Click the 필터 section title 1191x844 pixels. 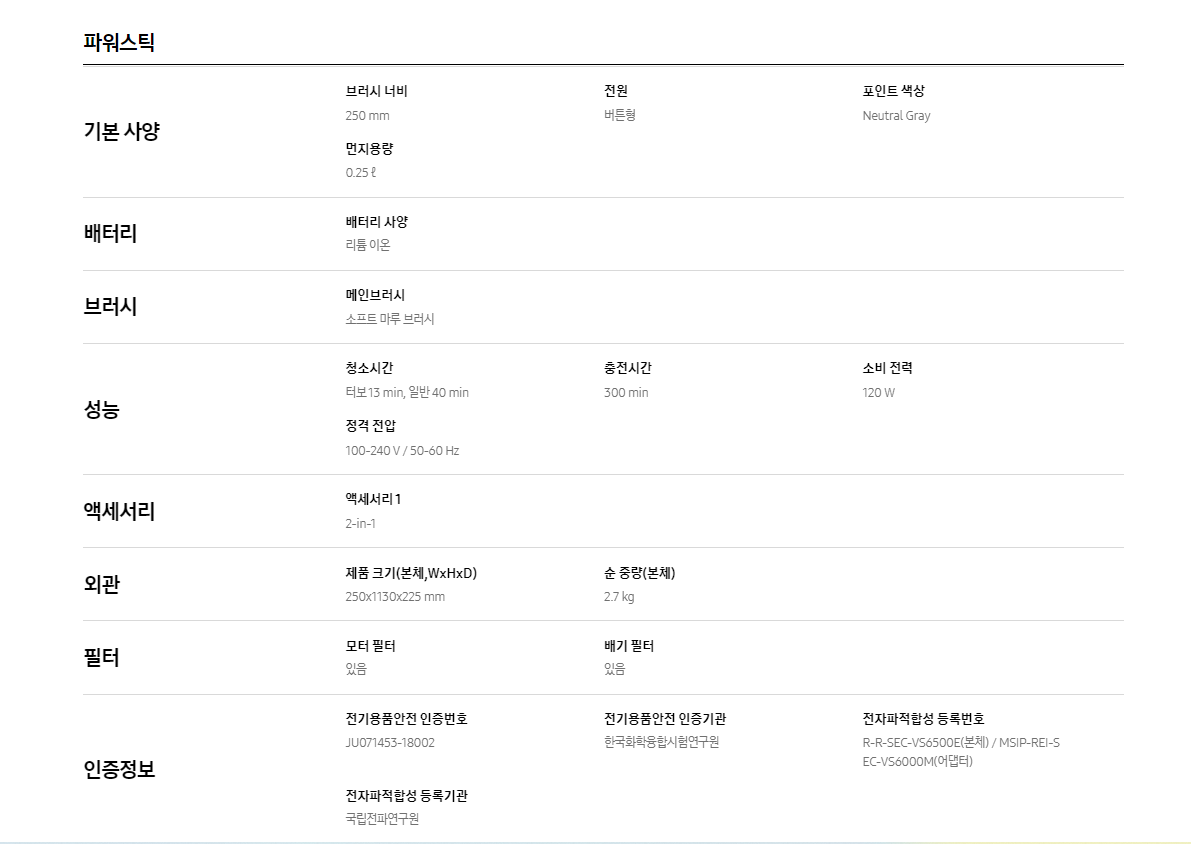pyautogui.click(x=102, y=657)
